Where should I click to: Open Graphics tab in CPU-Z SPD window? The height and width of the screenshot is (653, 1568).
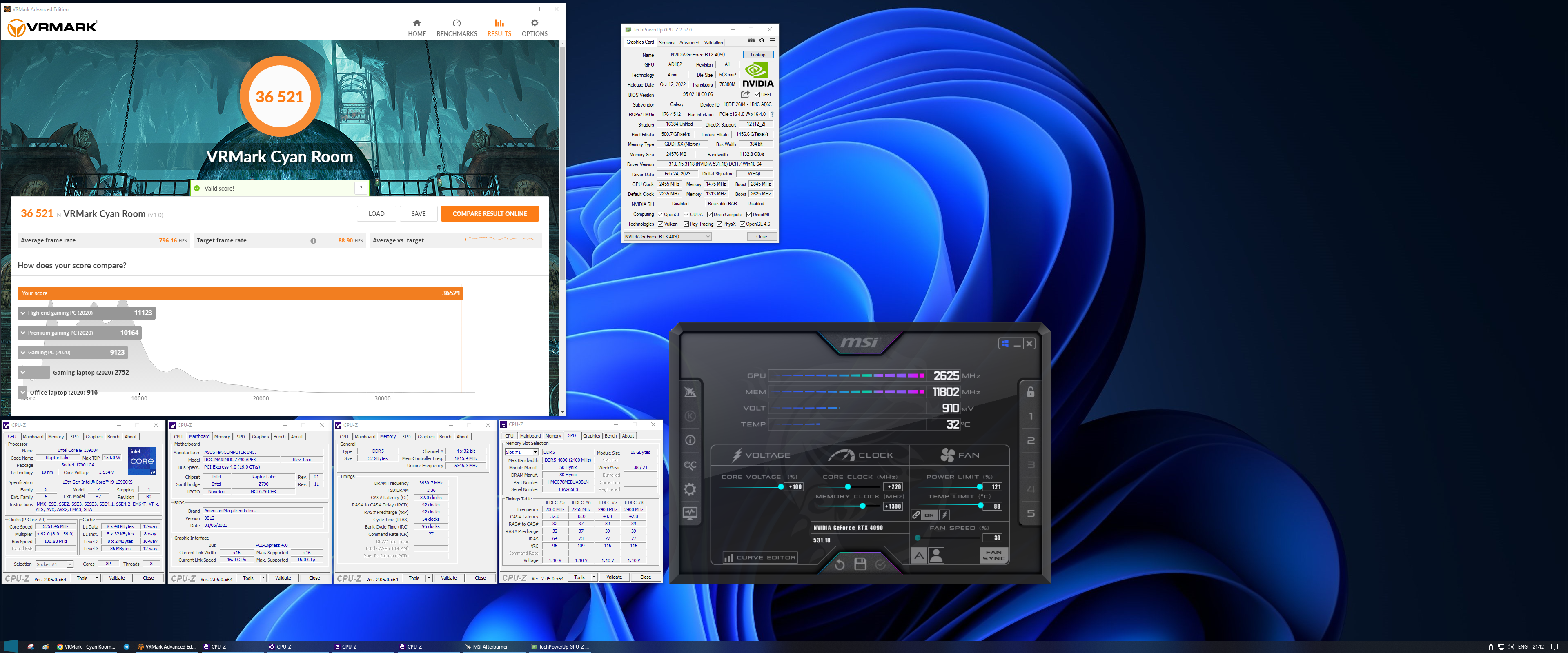pos(591,436)
